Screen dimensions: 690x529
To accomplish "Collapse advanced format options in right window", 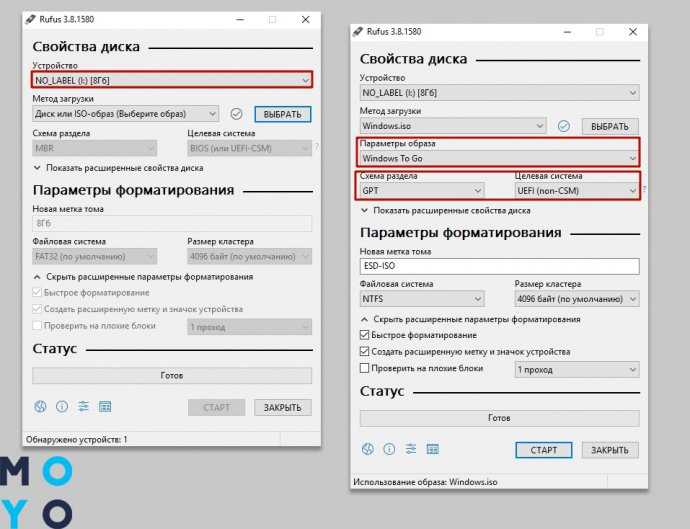I will click(471, 319).
